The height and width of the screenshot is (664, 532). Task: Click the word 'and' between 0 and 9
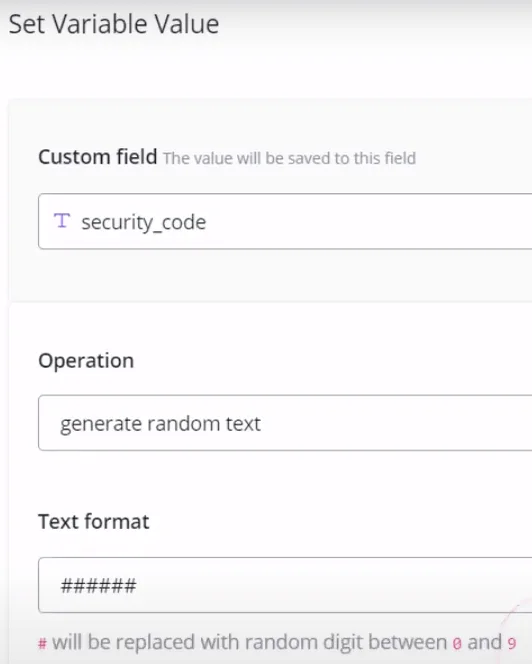pyautogui.click(x=484, y=642)
